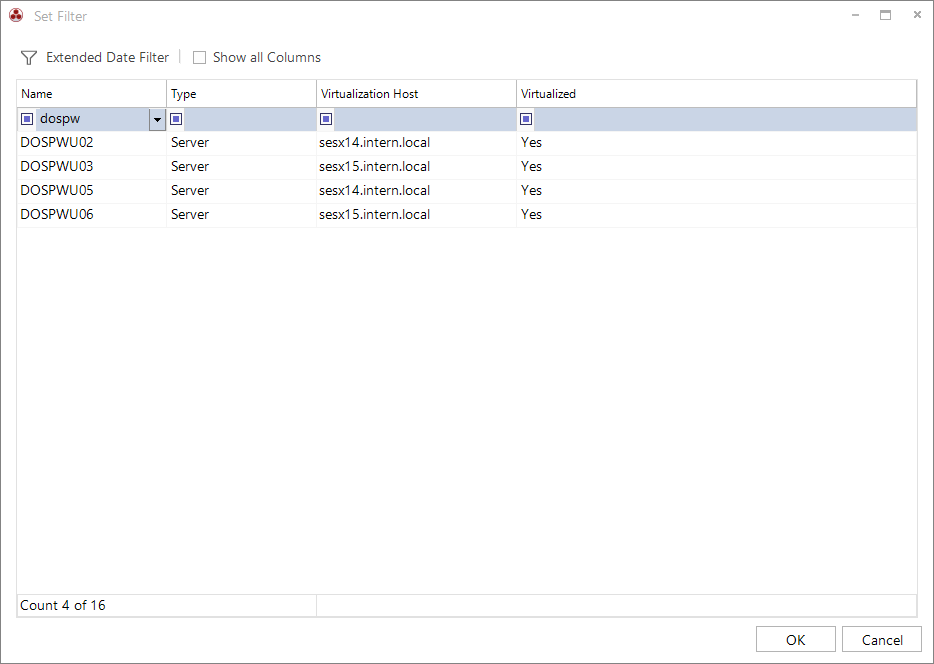Select row DOSPWU03
This screenshot has width=934, height=664.
click(x=467, y=167)
